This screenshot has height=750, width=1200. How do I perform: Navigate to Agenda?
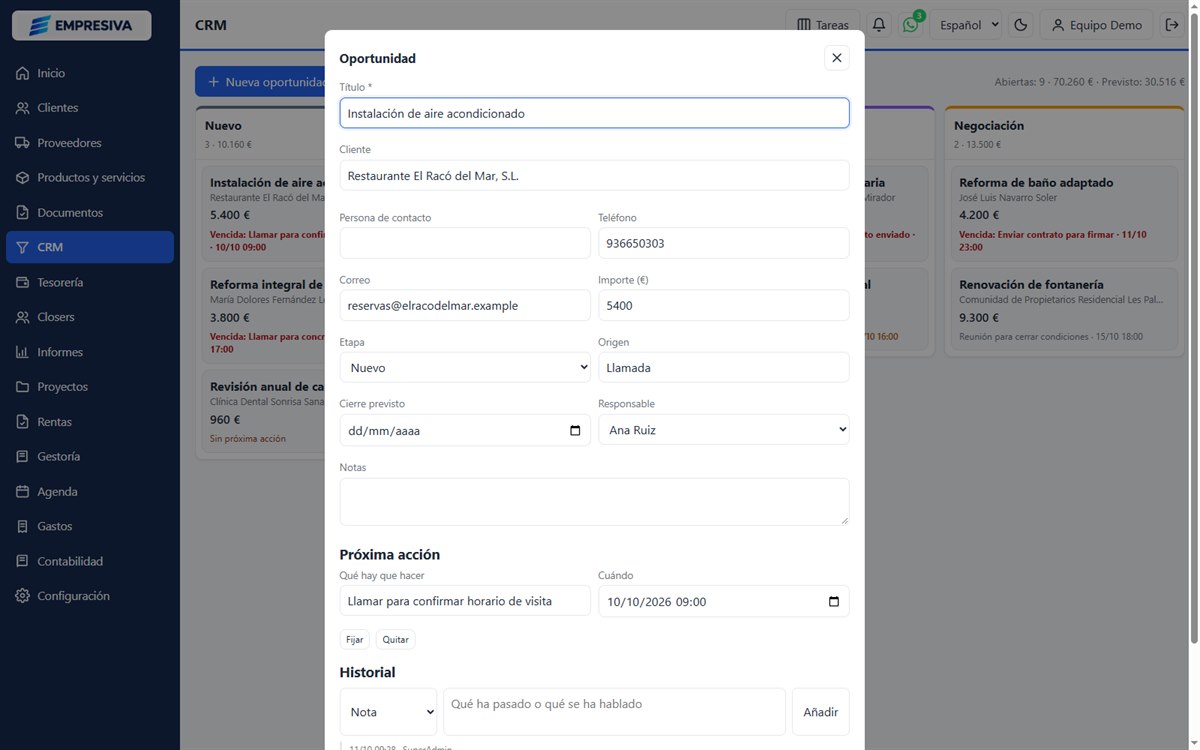point(90,492)
